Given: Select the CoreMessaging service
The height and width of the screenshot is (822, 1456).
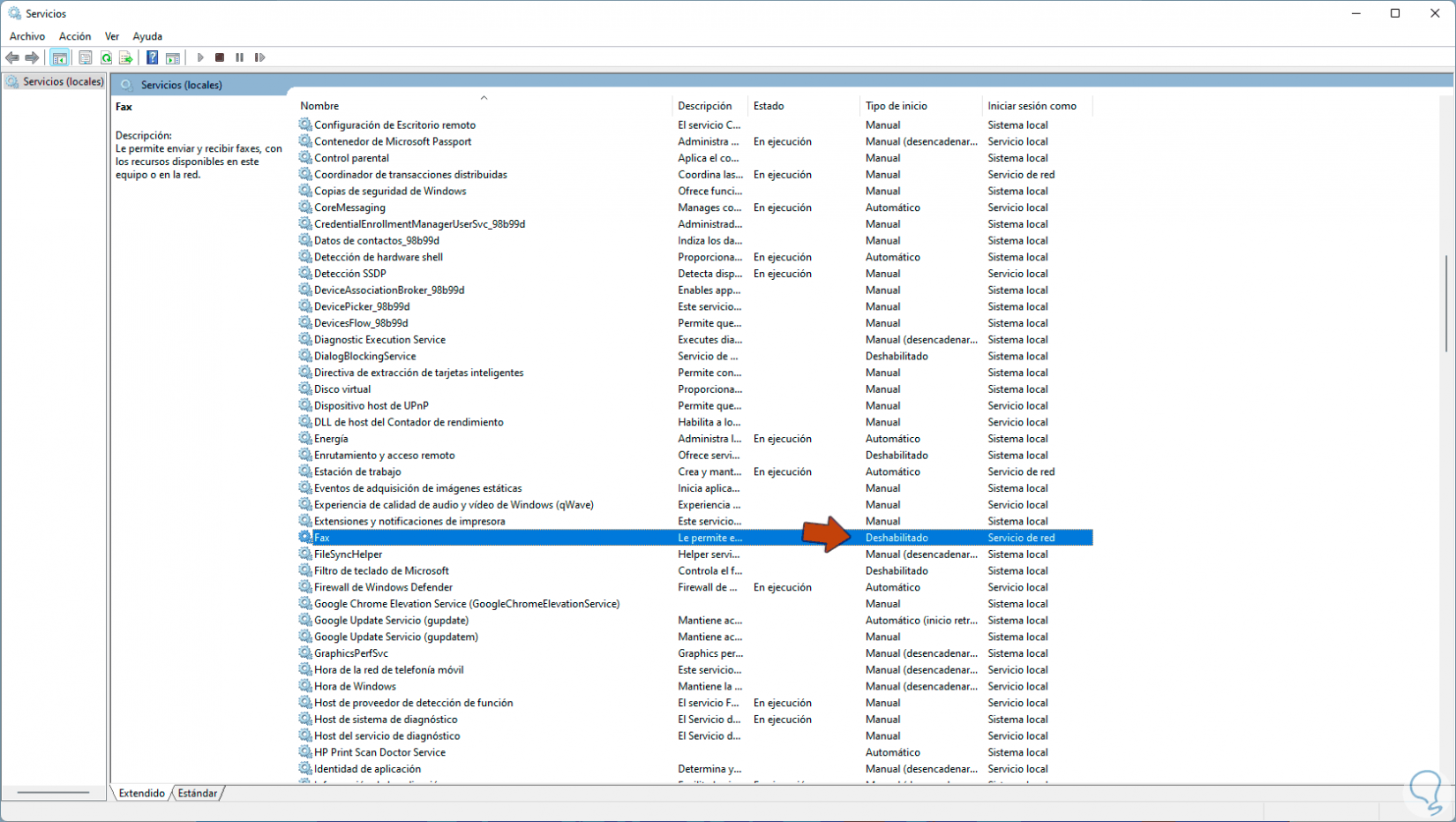Looking at the screenshot, I should tap(695, 207).
